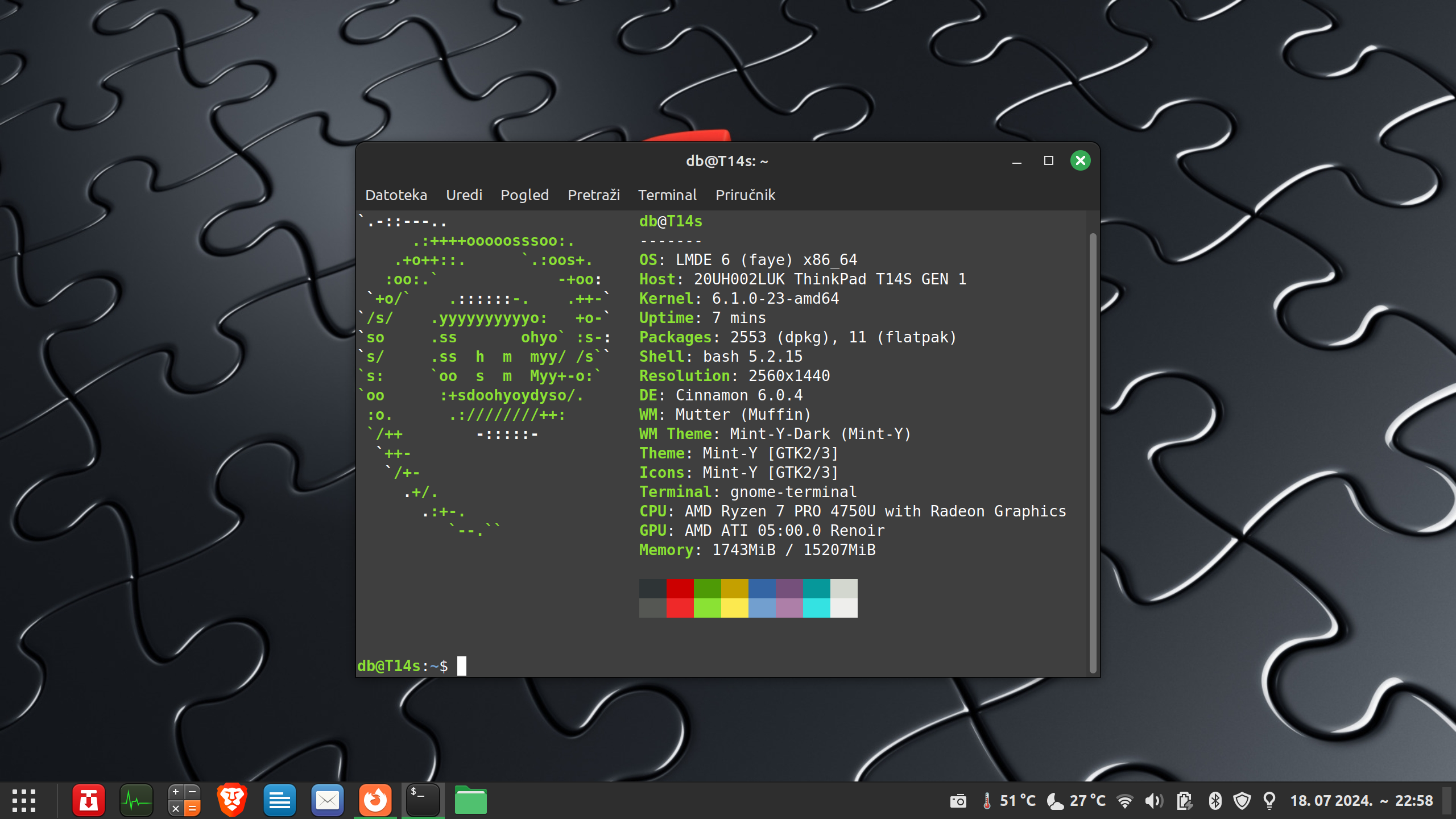This screenshot has width=1456, height=819.
Task: Click the Packages: 2553 (dpkg) line
Action: tap(798, 337)
